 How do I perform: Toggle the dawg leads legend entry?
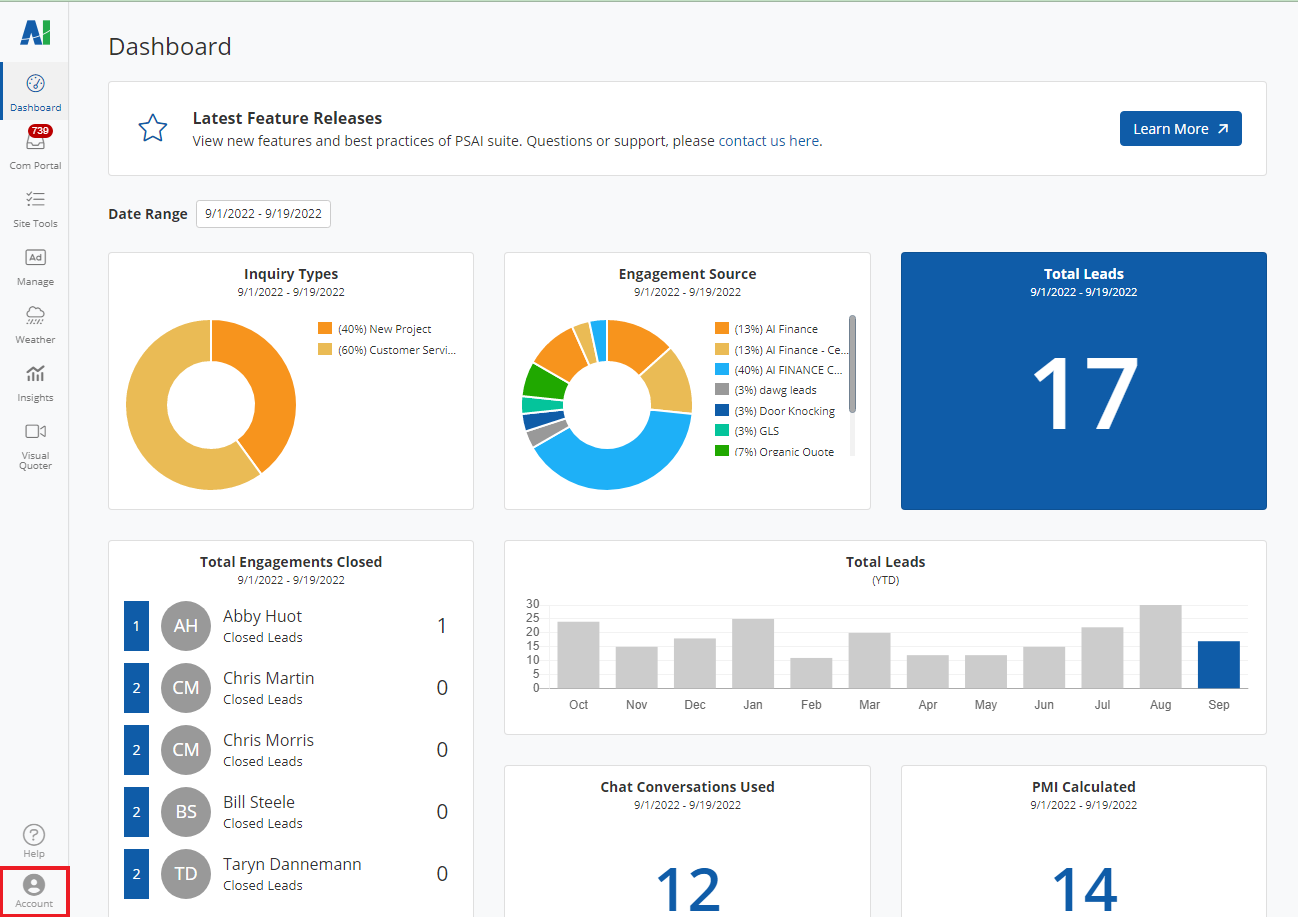(x=775, y=390)
